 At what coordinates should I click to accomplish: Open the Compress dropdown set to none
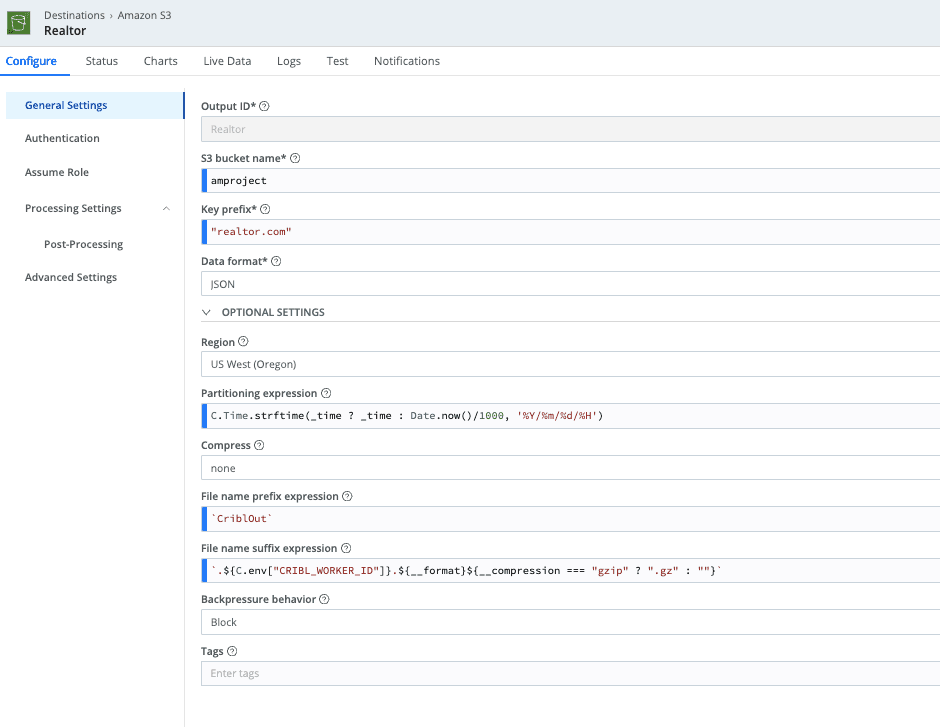coord(570,468)
